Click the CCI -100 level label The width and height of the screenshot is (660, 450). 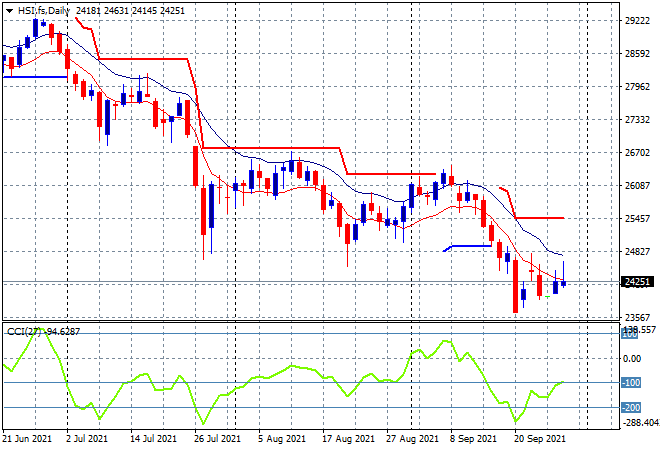click(631, 383)
